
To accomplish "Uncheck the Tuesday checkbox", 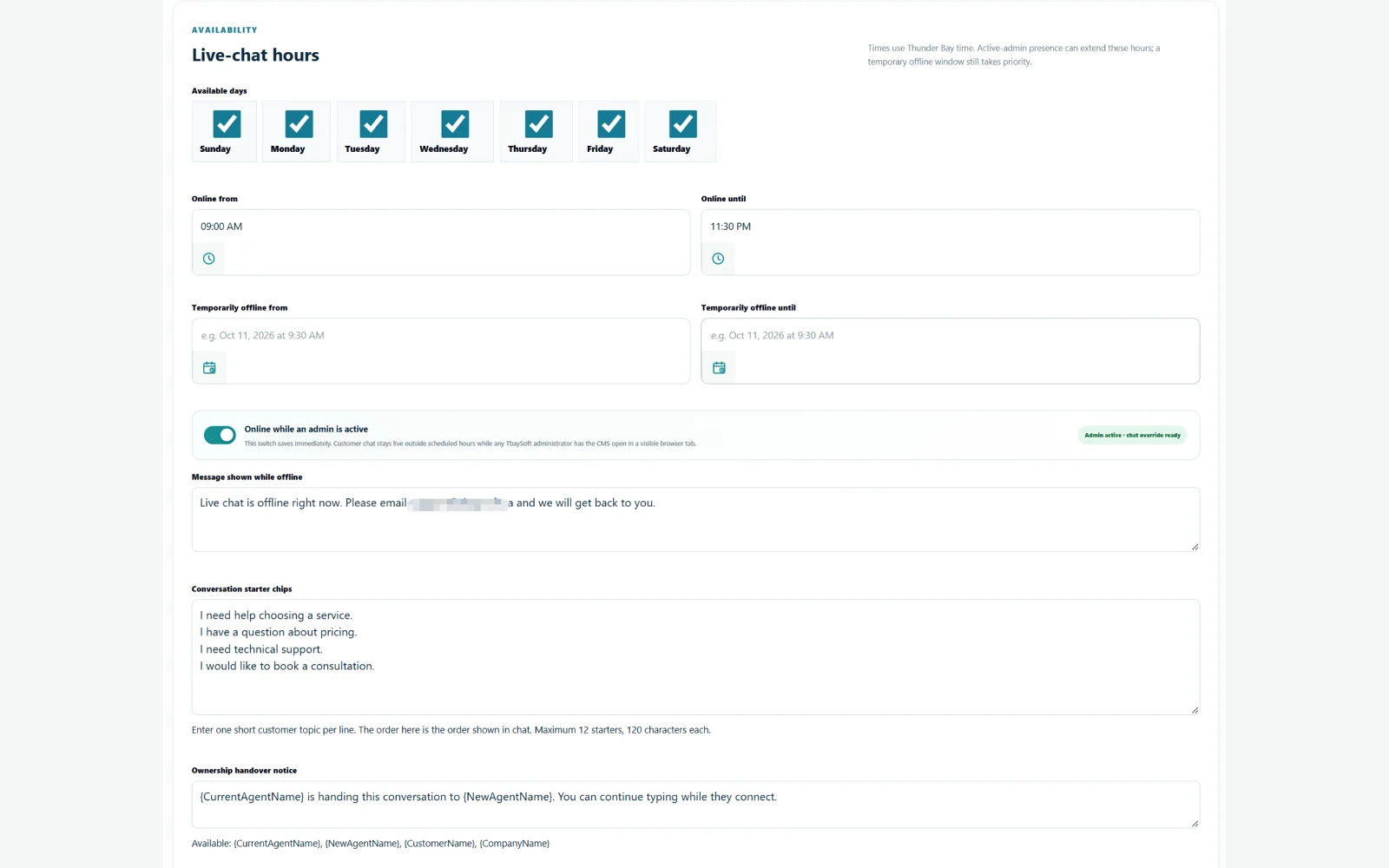I will coord(374,124).
